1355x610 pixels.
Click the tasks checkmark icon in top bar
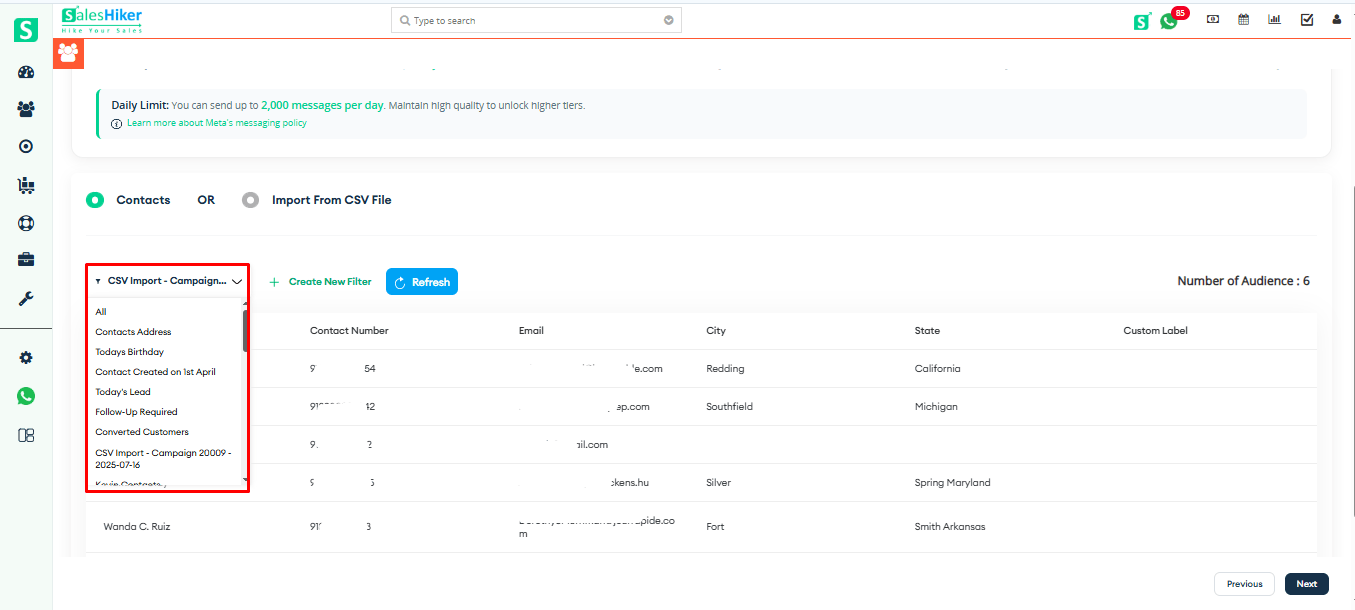tap(1306, 18)
